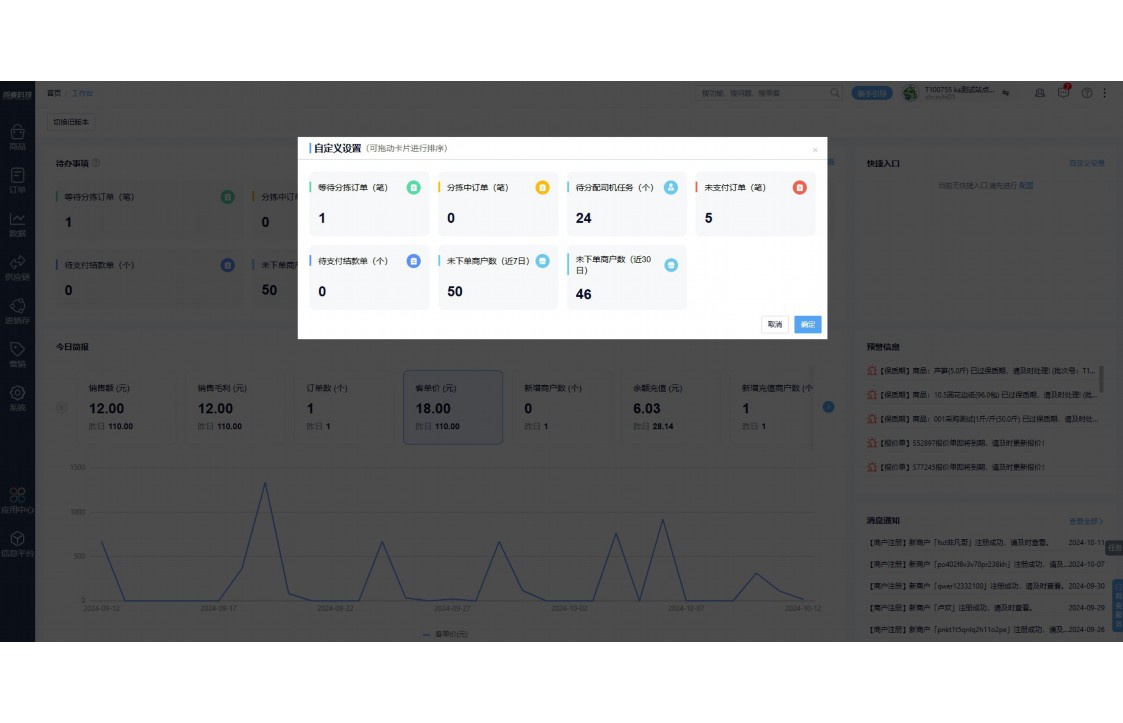The height and width of the screenshot is (723, 1123).
Task: Click the driver icon on 待分配司机任务 card
Action: point(671,188)
